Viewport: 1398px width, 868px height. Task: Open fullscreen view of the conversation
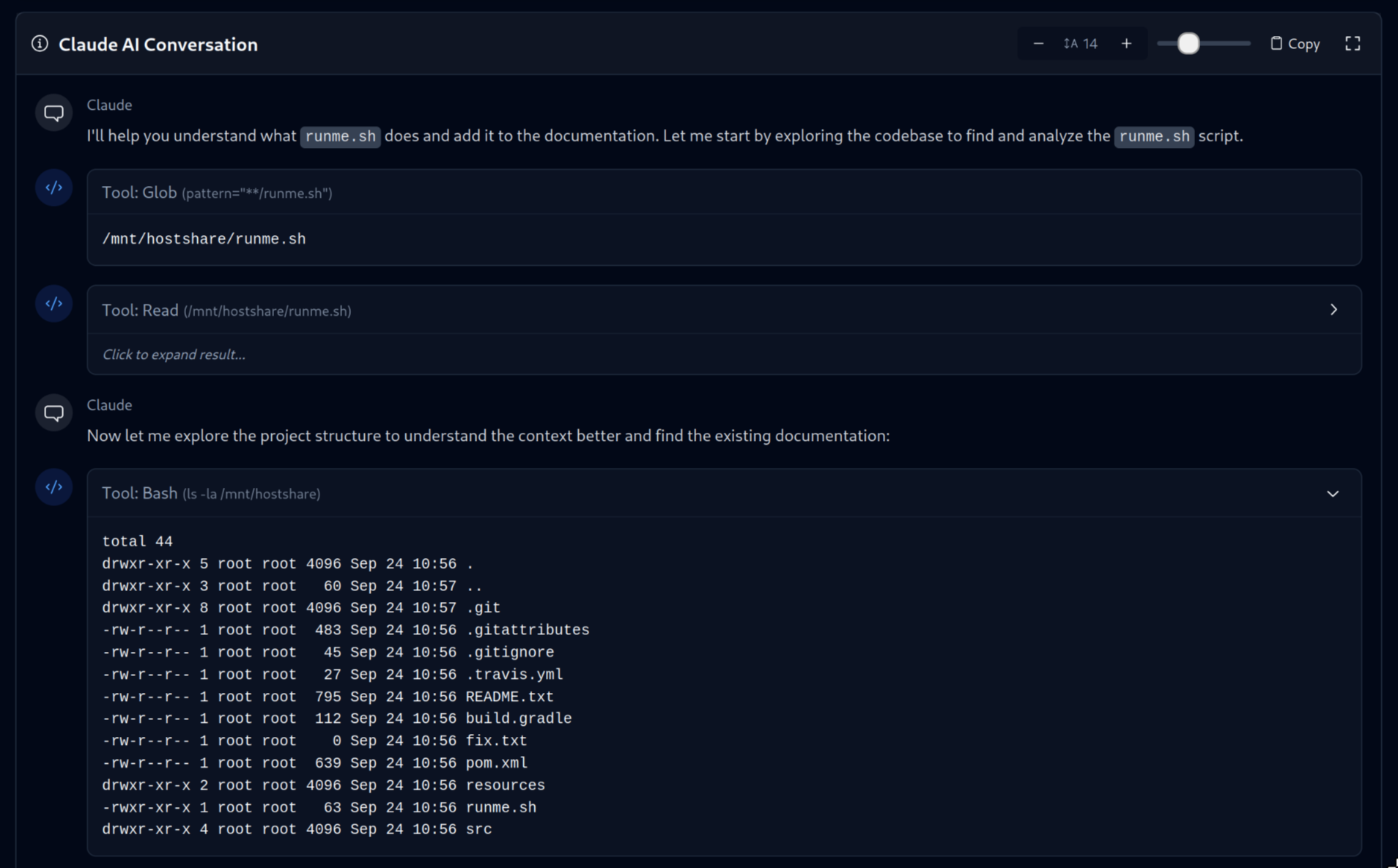(x=1352, y=43)
